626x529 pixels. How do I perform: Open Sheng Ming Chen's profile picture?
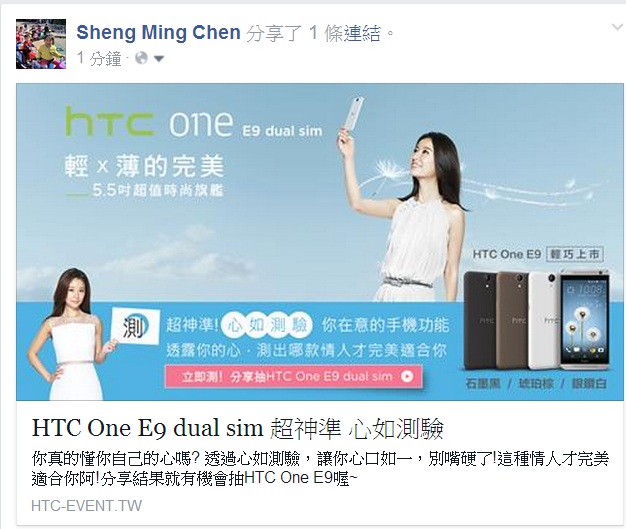coord(41,44)
